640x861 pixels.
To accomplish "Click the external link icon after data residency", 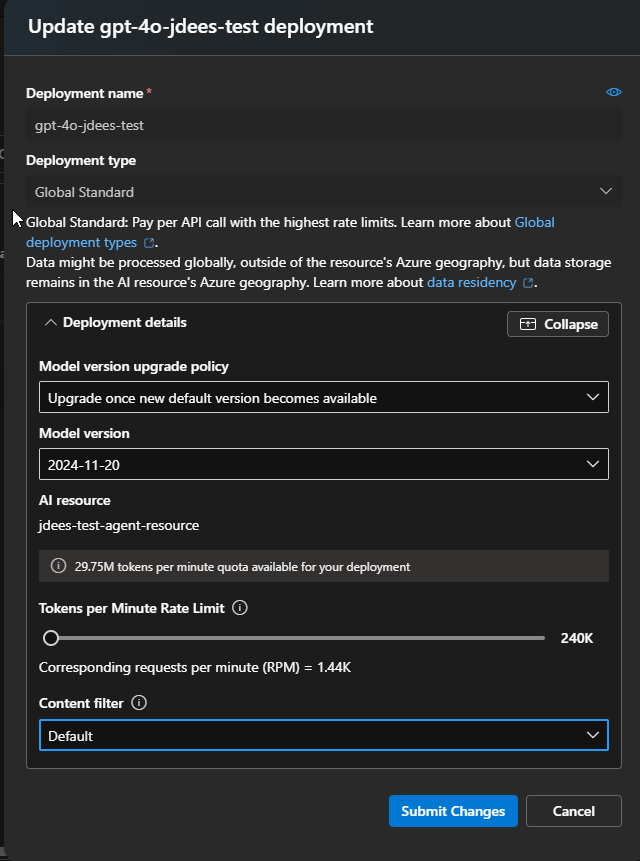I will coord(528,283).
